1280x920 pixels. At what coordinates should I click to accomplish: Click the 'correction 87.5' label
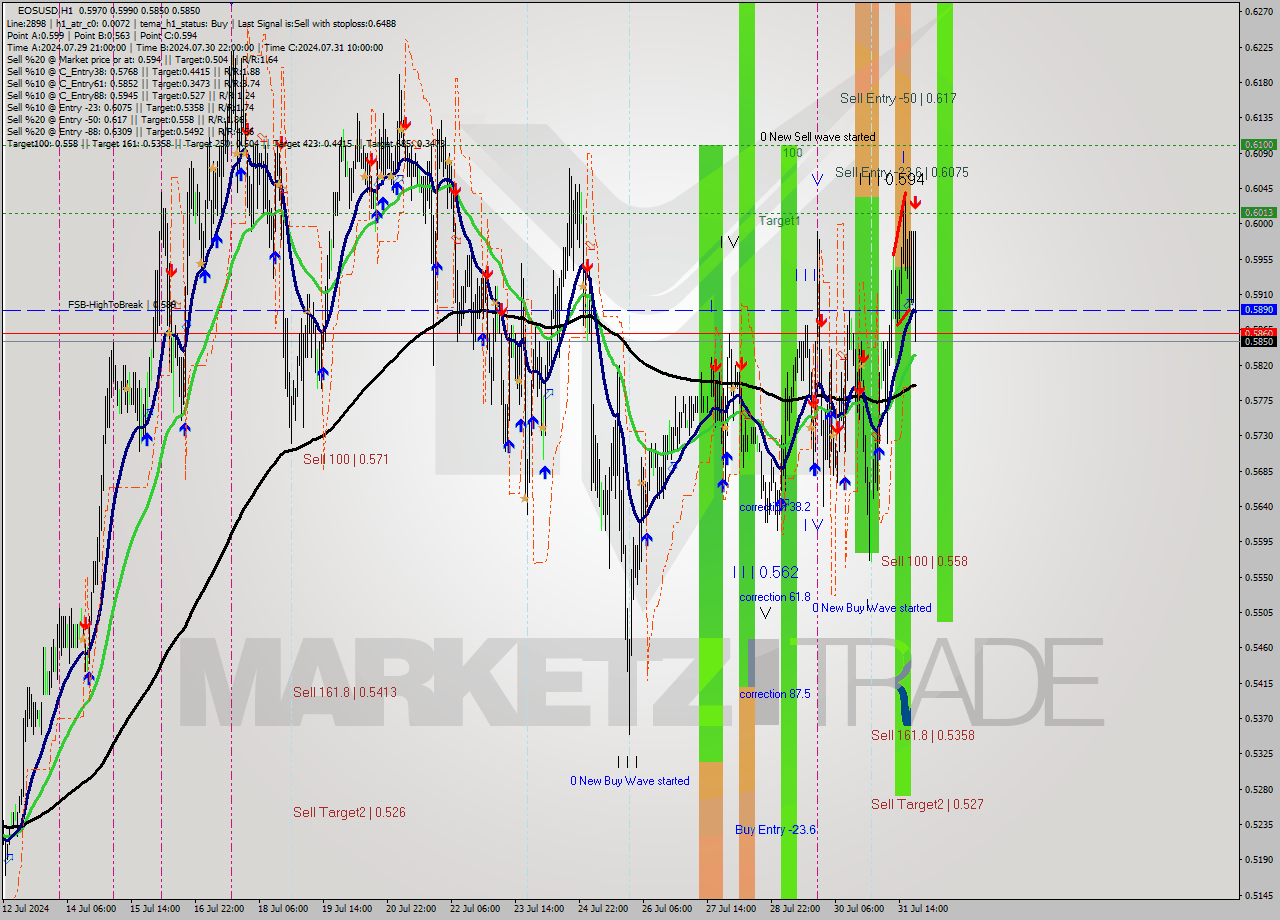(775, 694)
